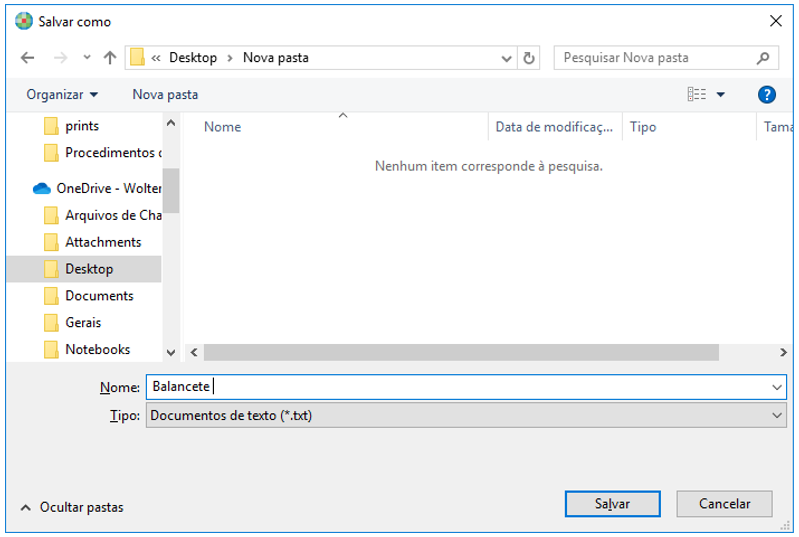
Task: Open the address bar history dropdown
Action: [506, 58]
